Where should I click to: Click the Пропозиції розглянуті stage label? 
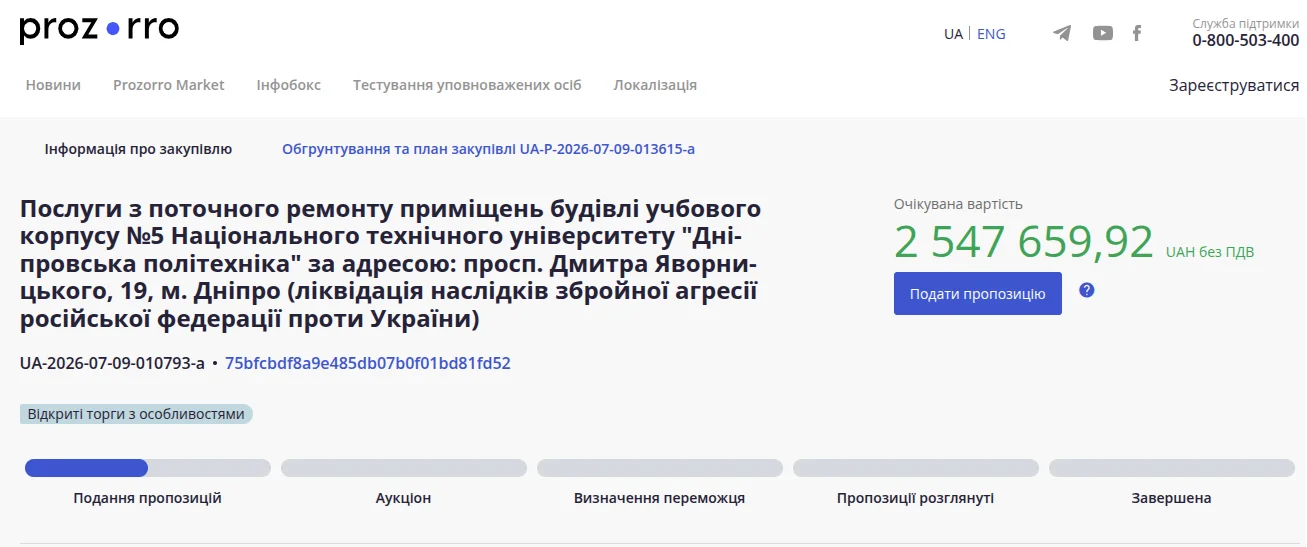pos(916,498)
